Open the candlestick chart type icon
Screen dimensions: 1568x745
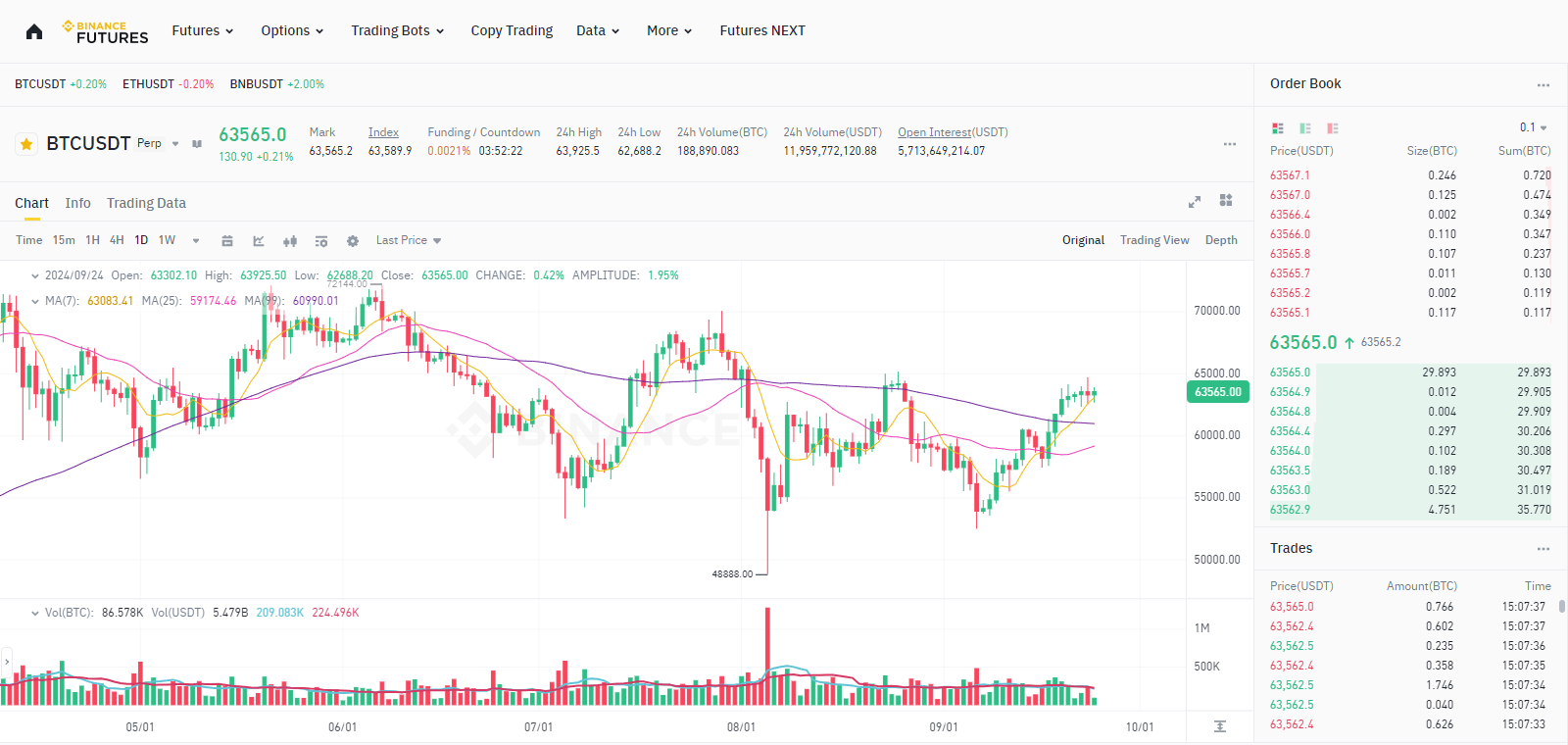[x=290, y=241]
